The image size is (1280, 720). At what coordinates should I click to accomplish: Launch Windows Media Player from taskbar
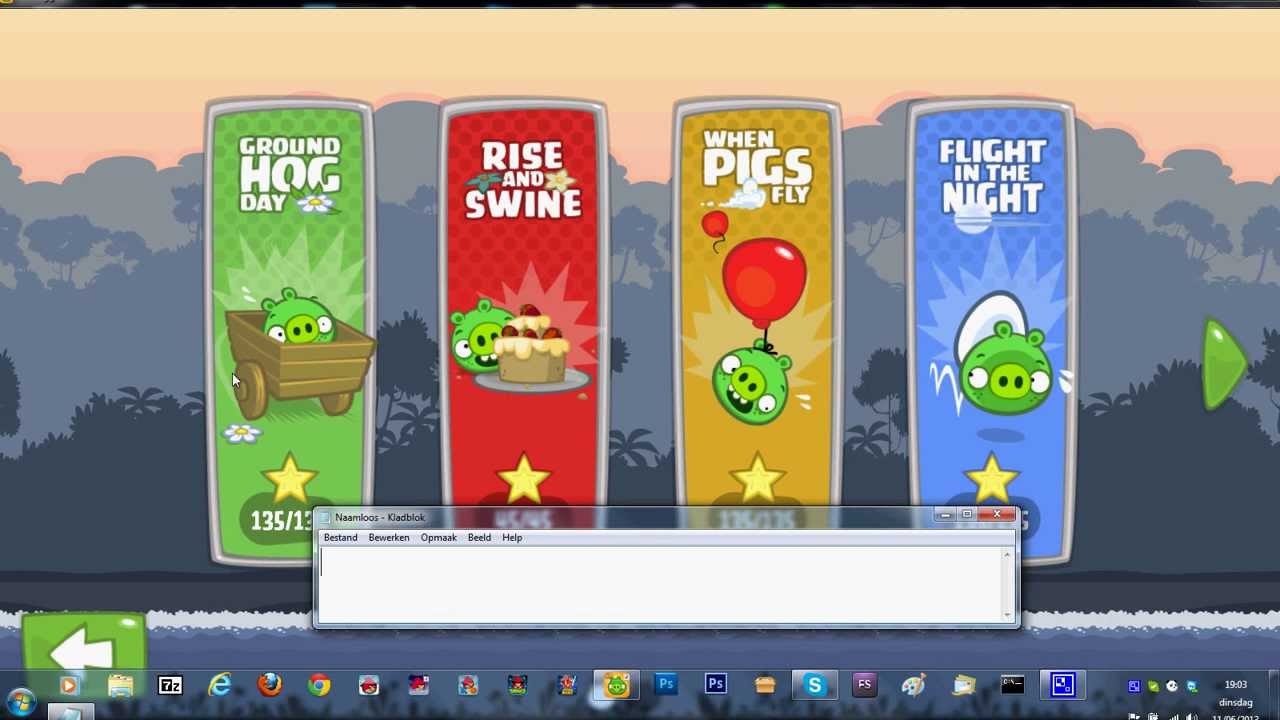[69, 686]
